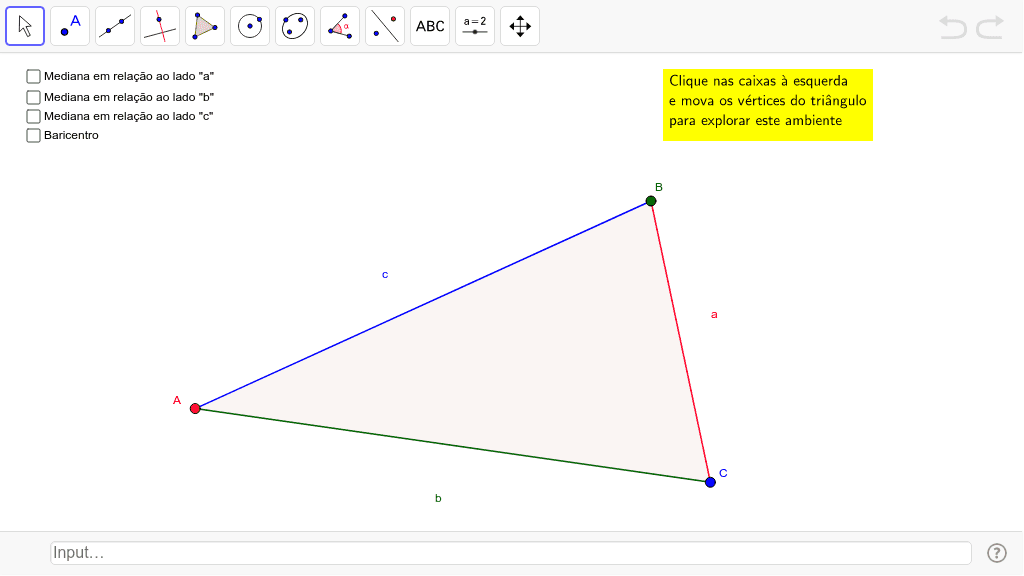Enable Mediana em relação ao lado "c"
Screen dimensions: 1024x576
[x=33, y=116]
